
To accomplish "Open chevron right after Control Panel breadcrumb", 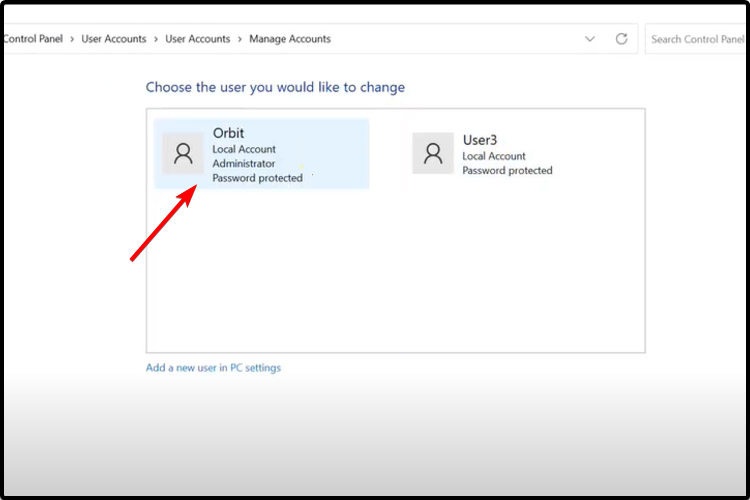I will (69, 39).
